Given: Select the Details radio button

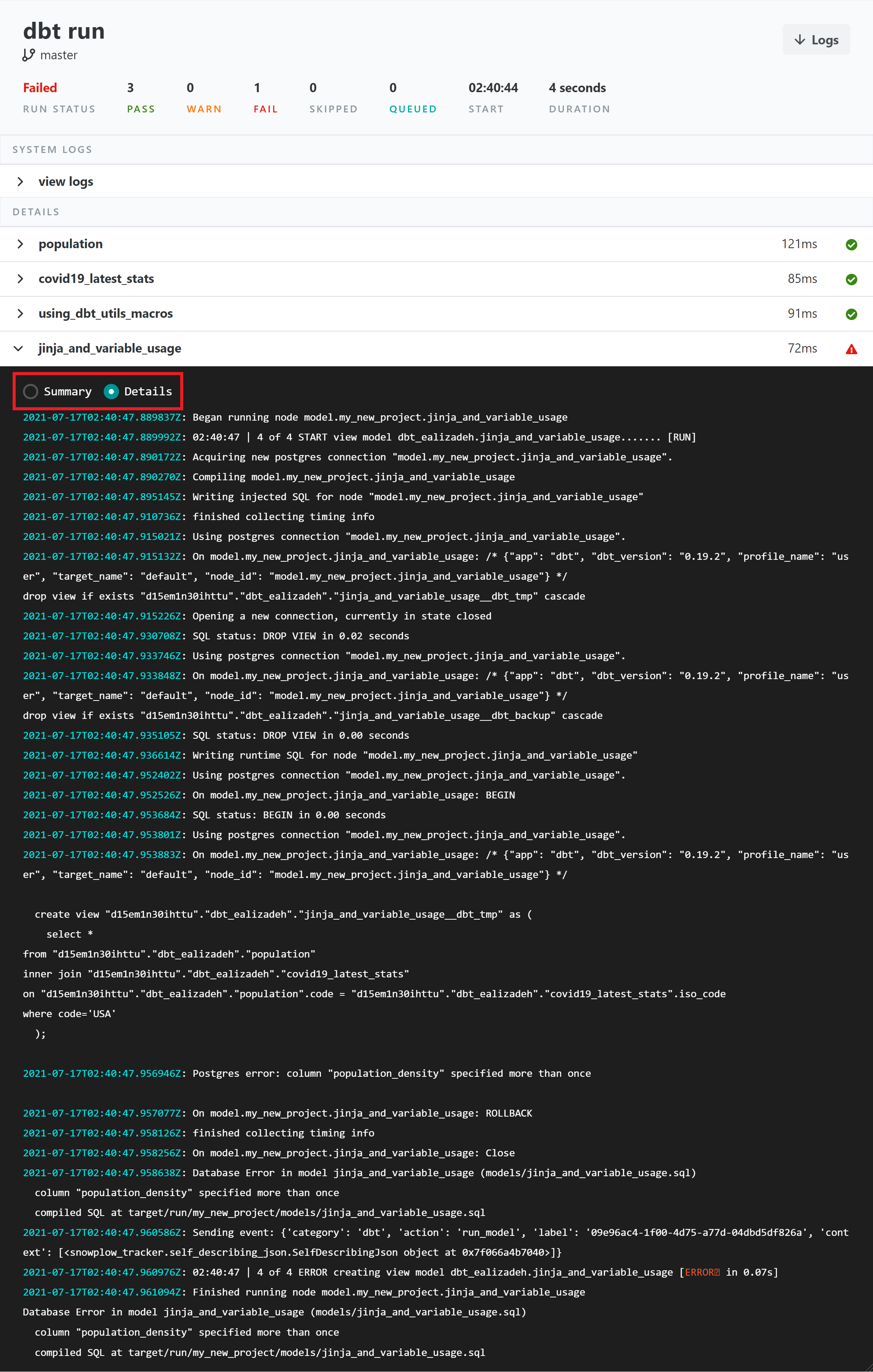Looking at the screenshot, I should point(111,392).
